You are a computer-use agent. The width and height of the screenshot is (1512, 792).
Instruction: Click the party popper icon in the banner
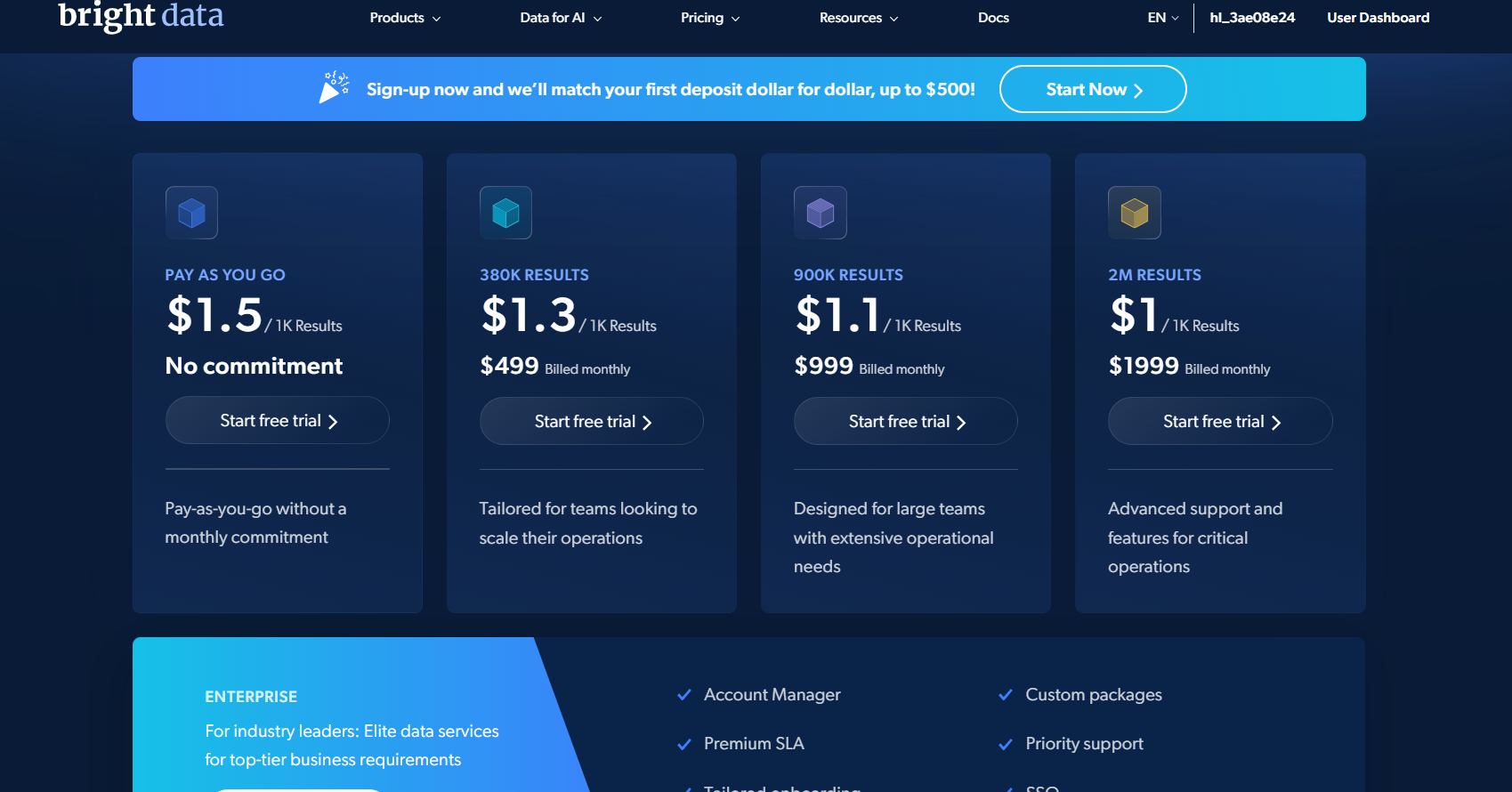pyautogui.click(x=334, y=88)
